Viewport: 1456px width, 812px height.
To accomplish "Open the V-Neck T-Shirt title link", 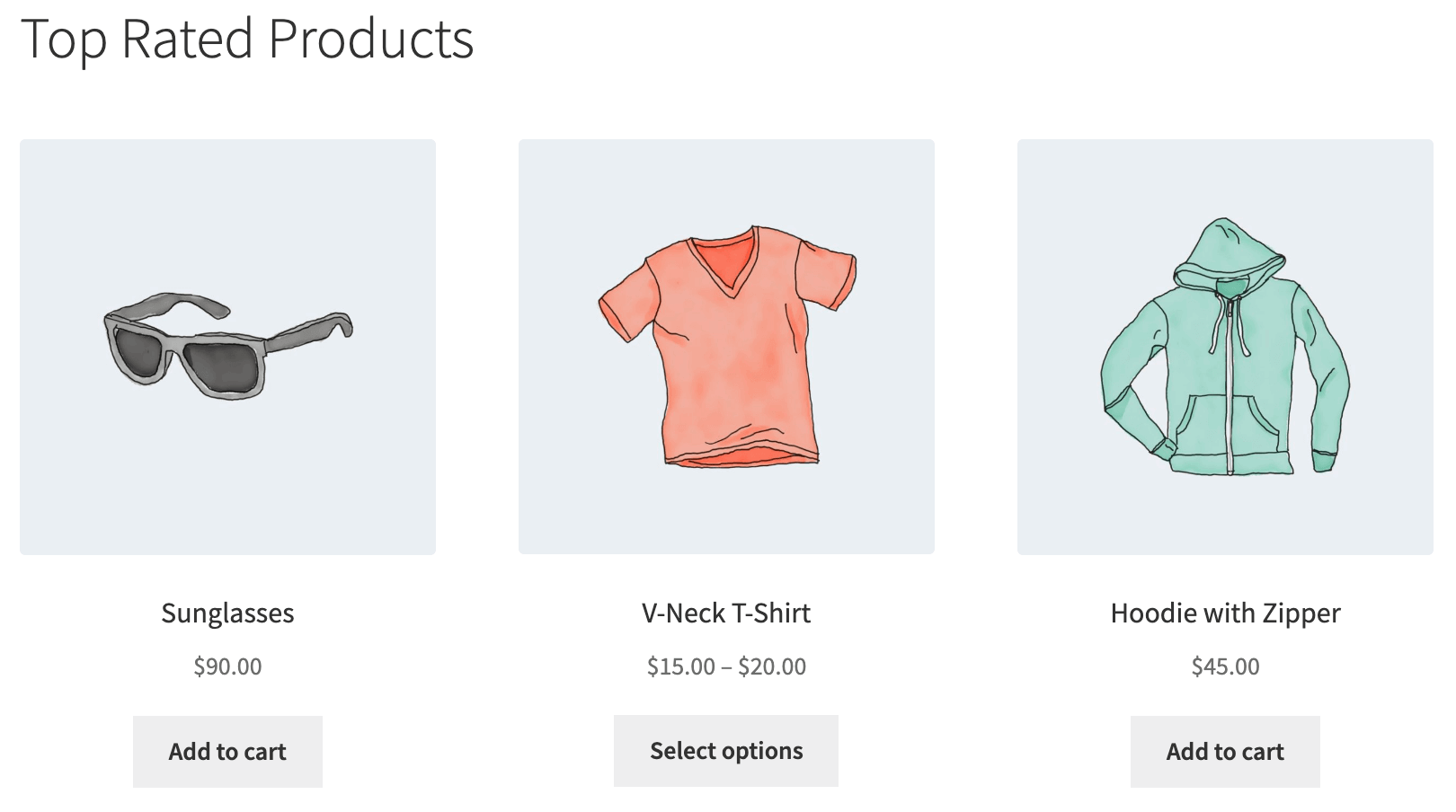I will tap(726, 613).
